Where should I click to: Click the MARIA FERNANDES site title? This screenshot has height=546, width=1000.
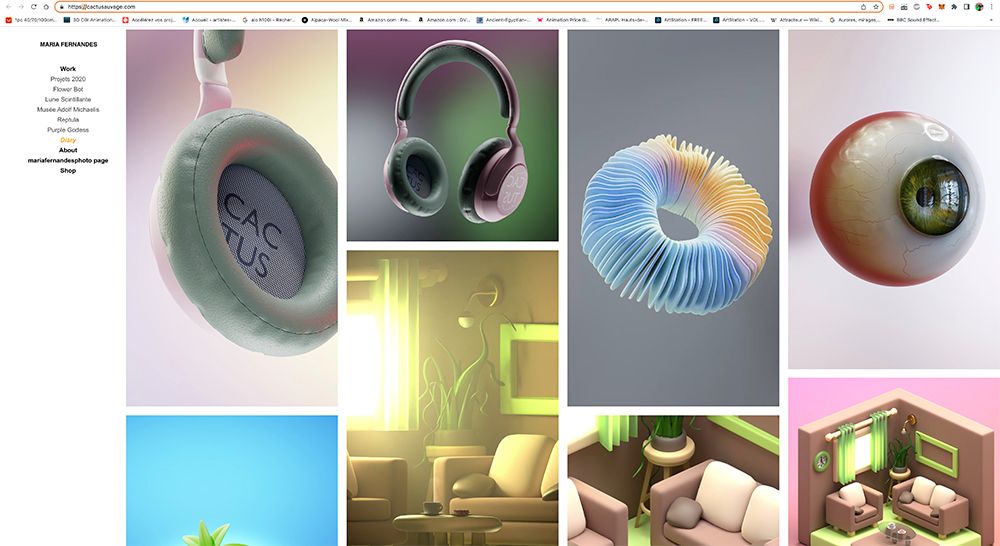coord(68,44)
